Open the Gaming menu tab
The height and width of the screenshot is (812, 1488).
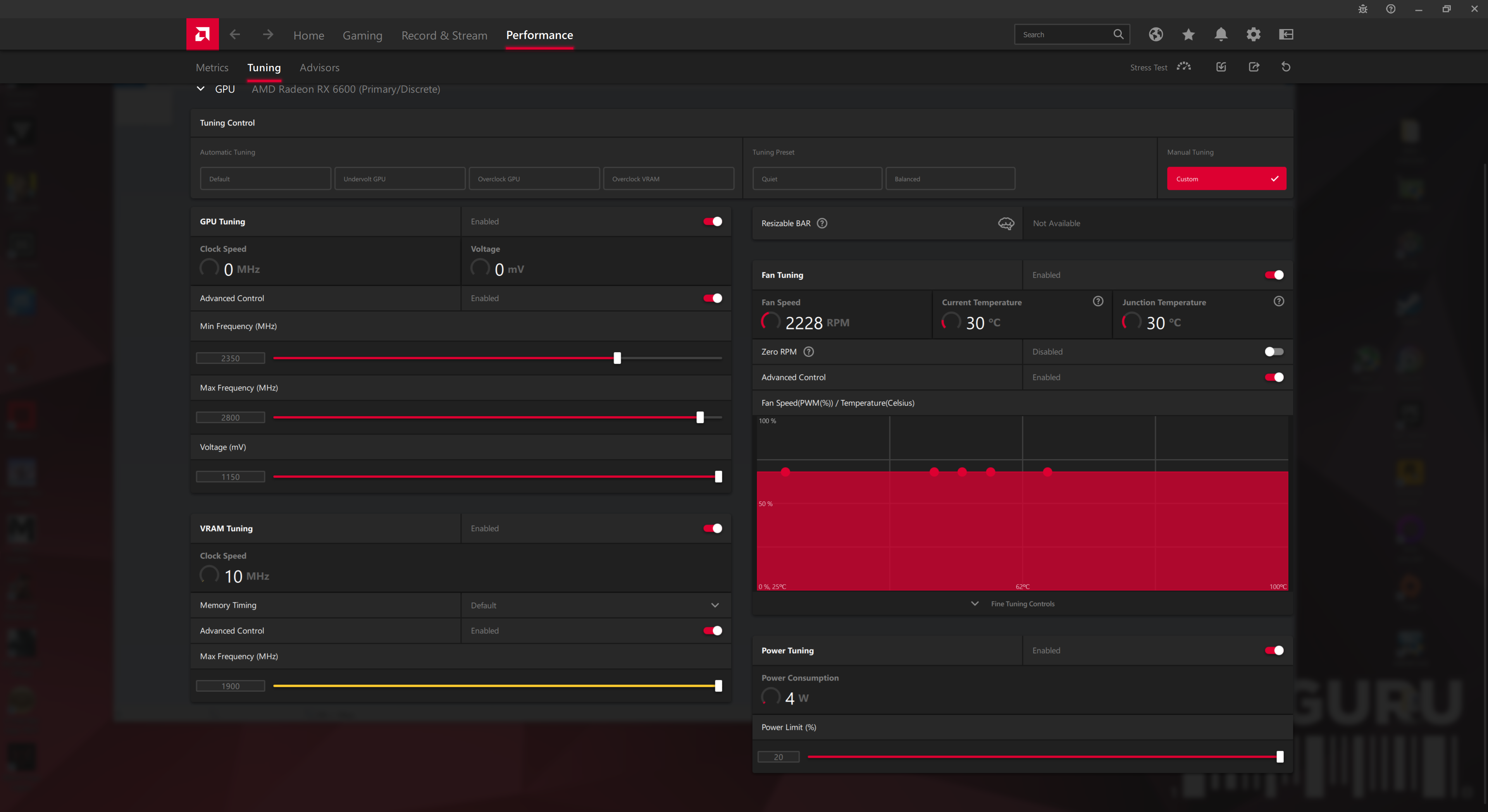(x=362, y=35)
